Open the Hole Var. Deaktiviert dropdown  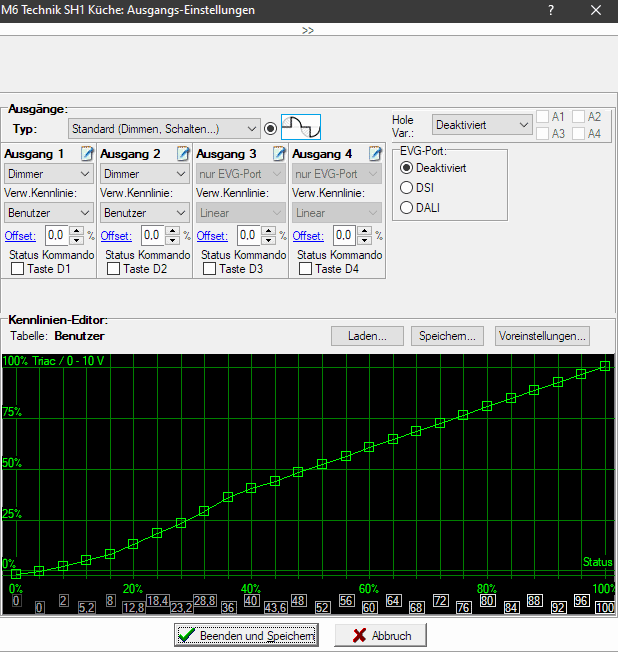pos(482,125)
